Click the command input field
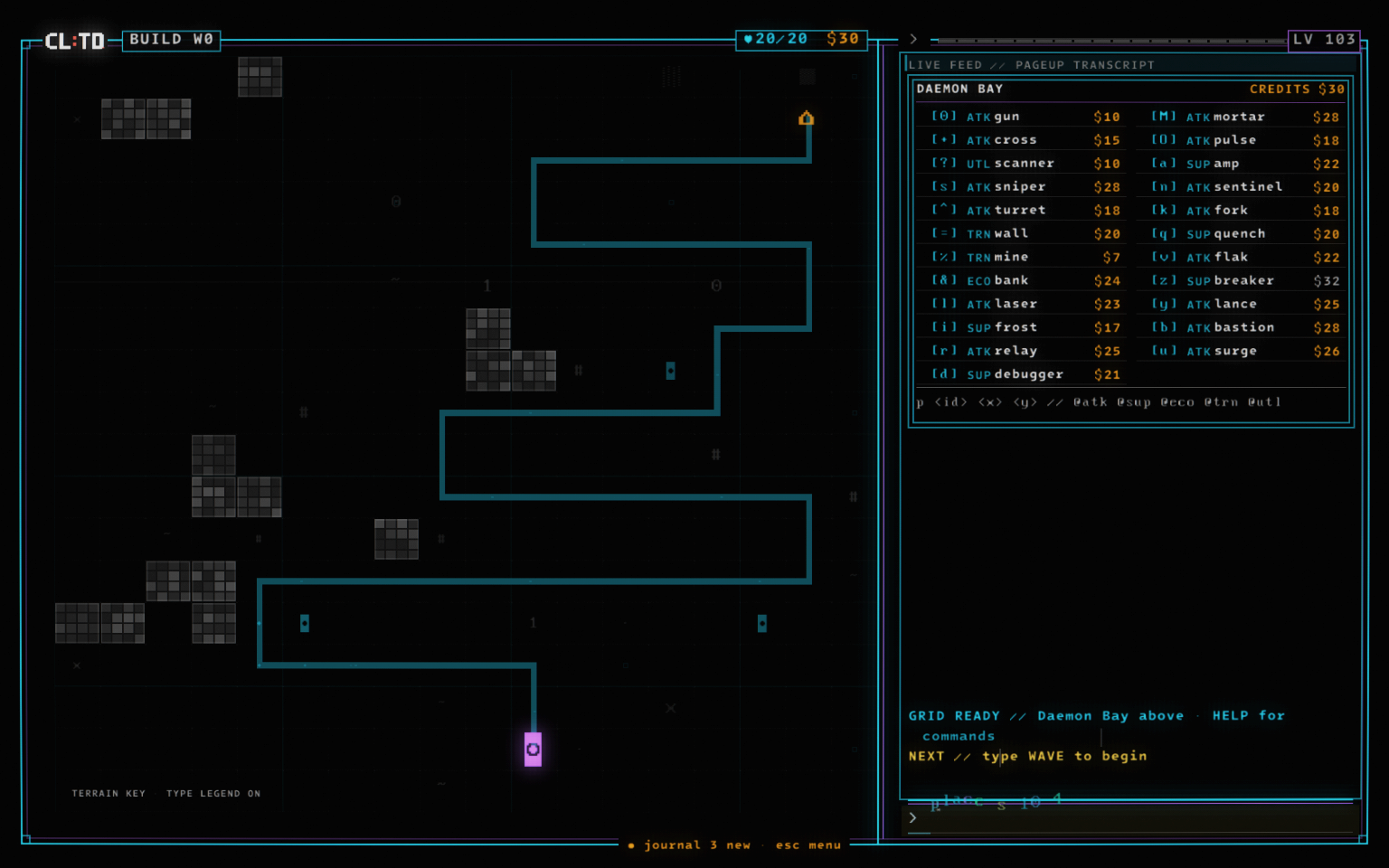This screenshot has height=868, width=1389. pyautogui.click(x=1130, y=817)
